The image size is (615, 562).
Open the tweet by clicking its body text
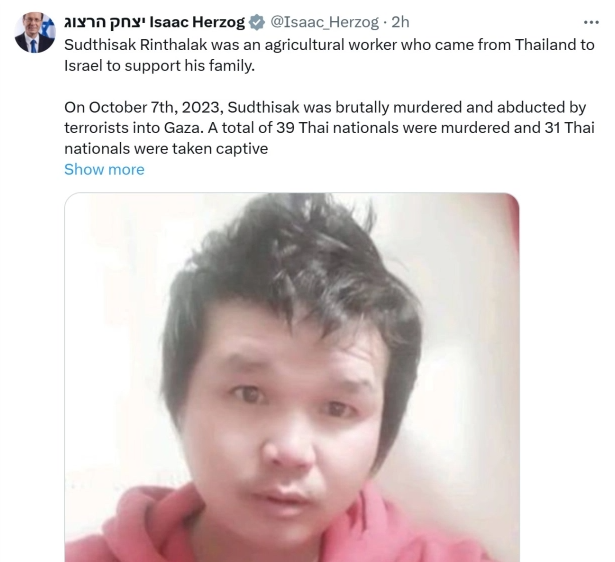(329, 96)
